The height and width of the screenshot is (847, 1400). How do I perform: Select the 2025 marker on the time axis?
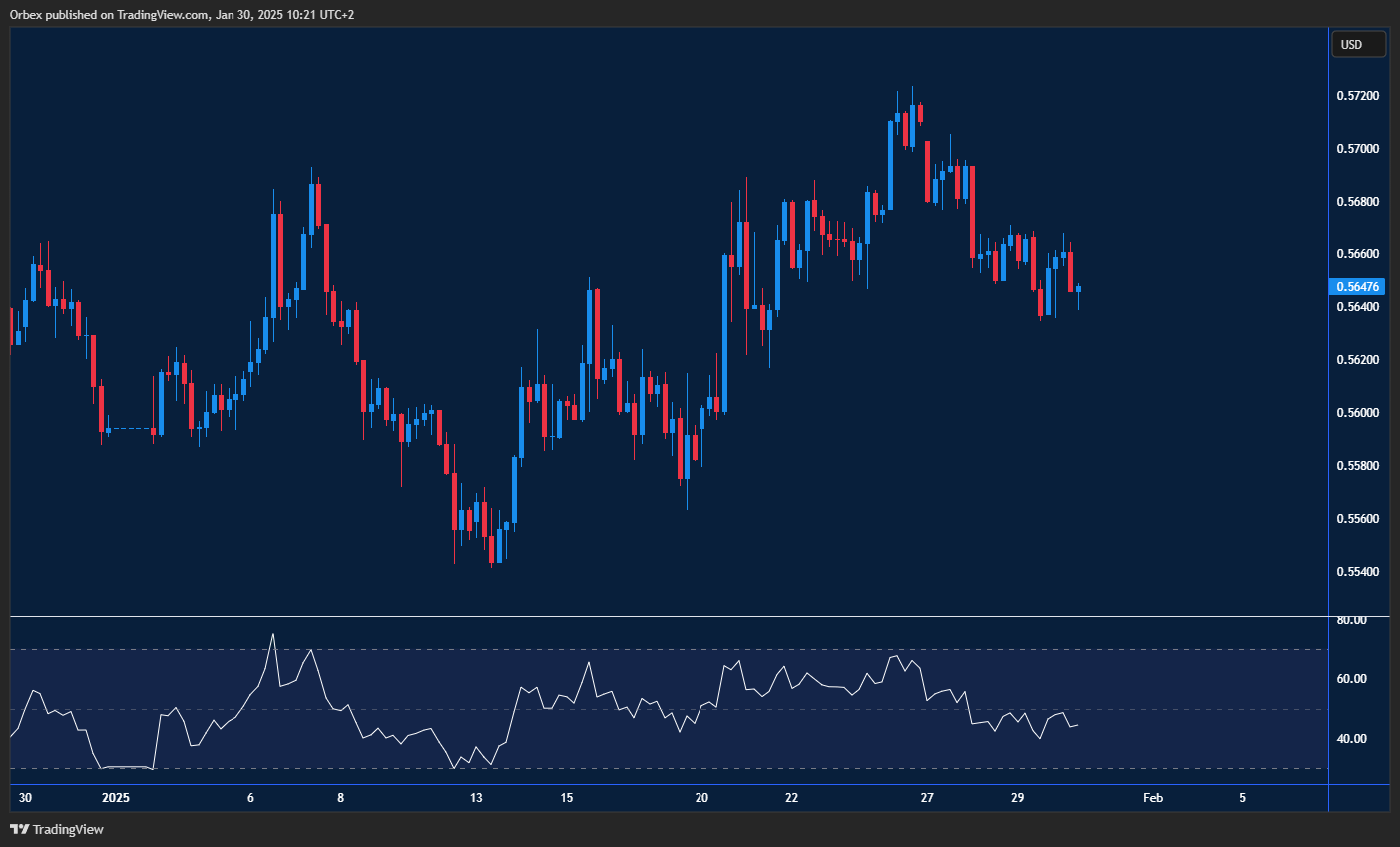point(116,798)
